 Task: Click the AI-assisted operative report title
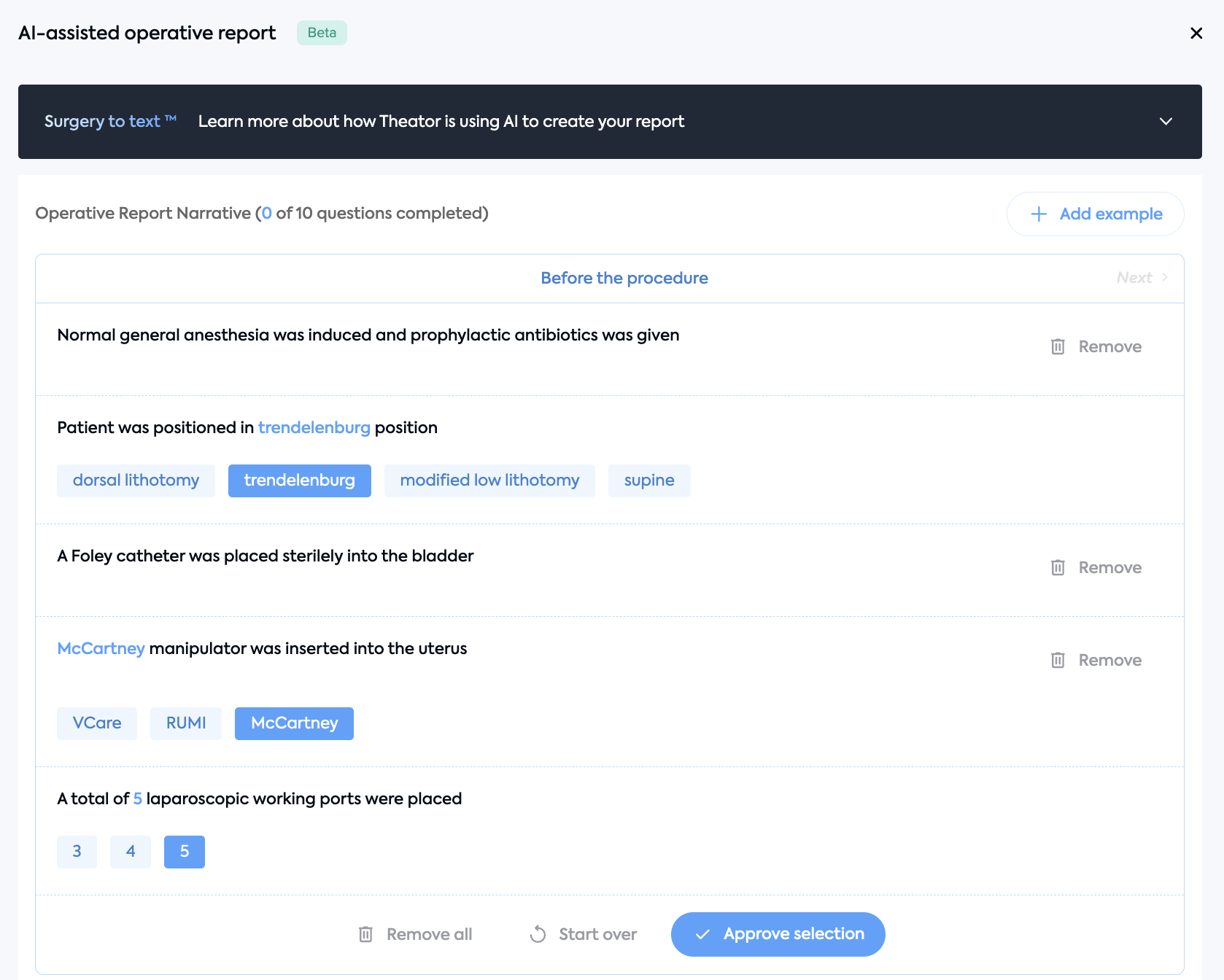147,33
